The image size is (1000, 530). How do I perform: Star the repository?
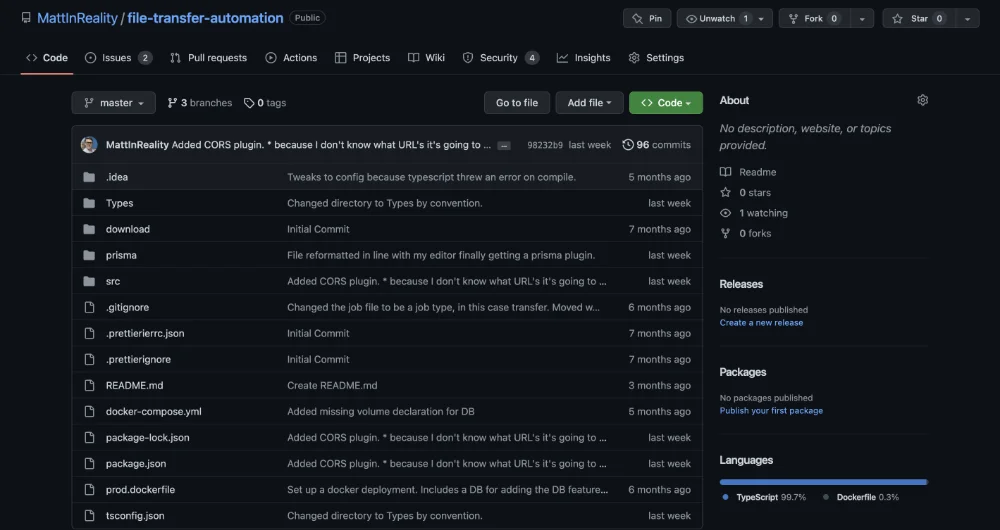tap(919, 18)
